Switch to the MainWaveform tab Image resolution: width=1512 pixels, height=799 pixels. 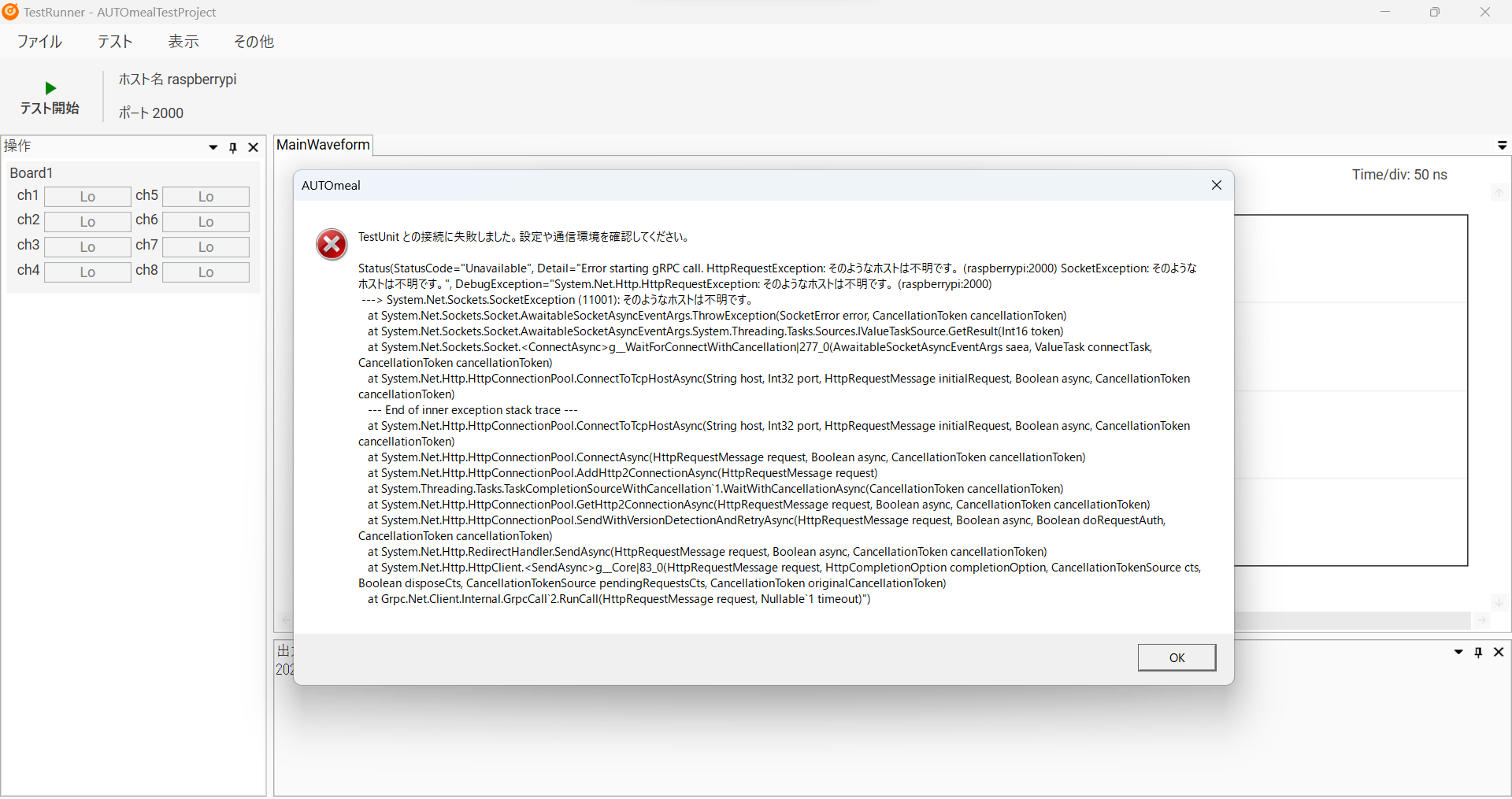coord(323,145)
